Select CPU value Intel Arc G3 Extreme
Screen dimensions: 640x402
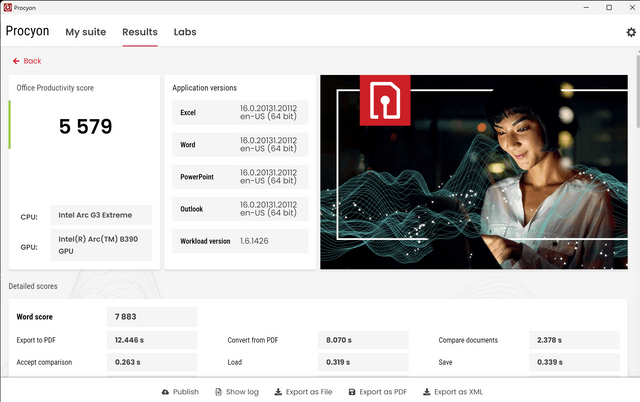click(x=101, y=215)
